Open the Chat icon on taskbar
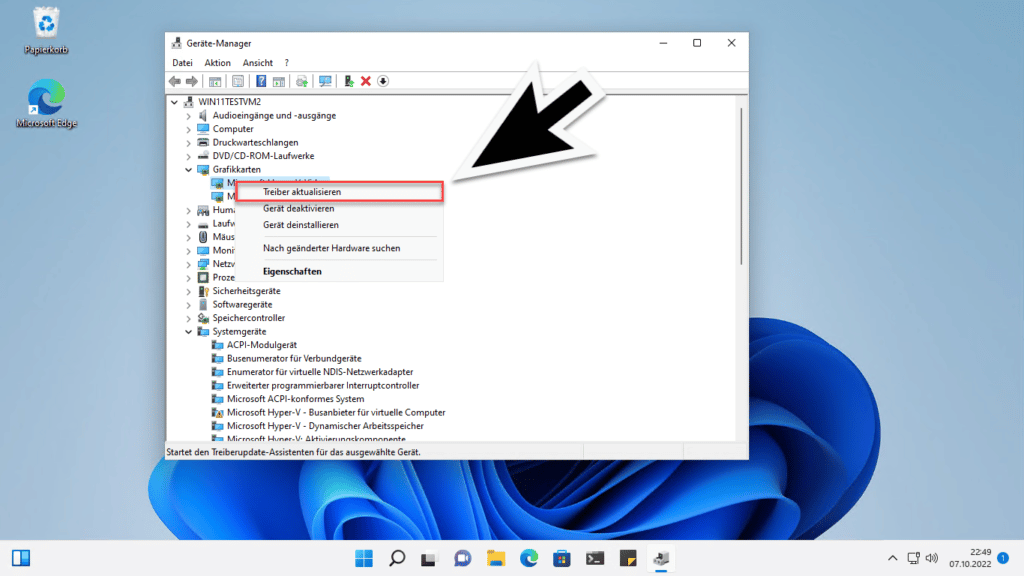This screenshot has width=1024, height=576. click(462, 558)
